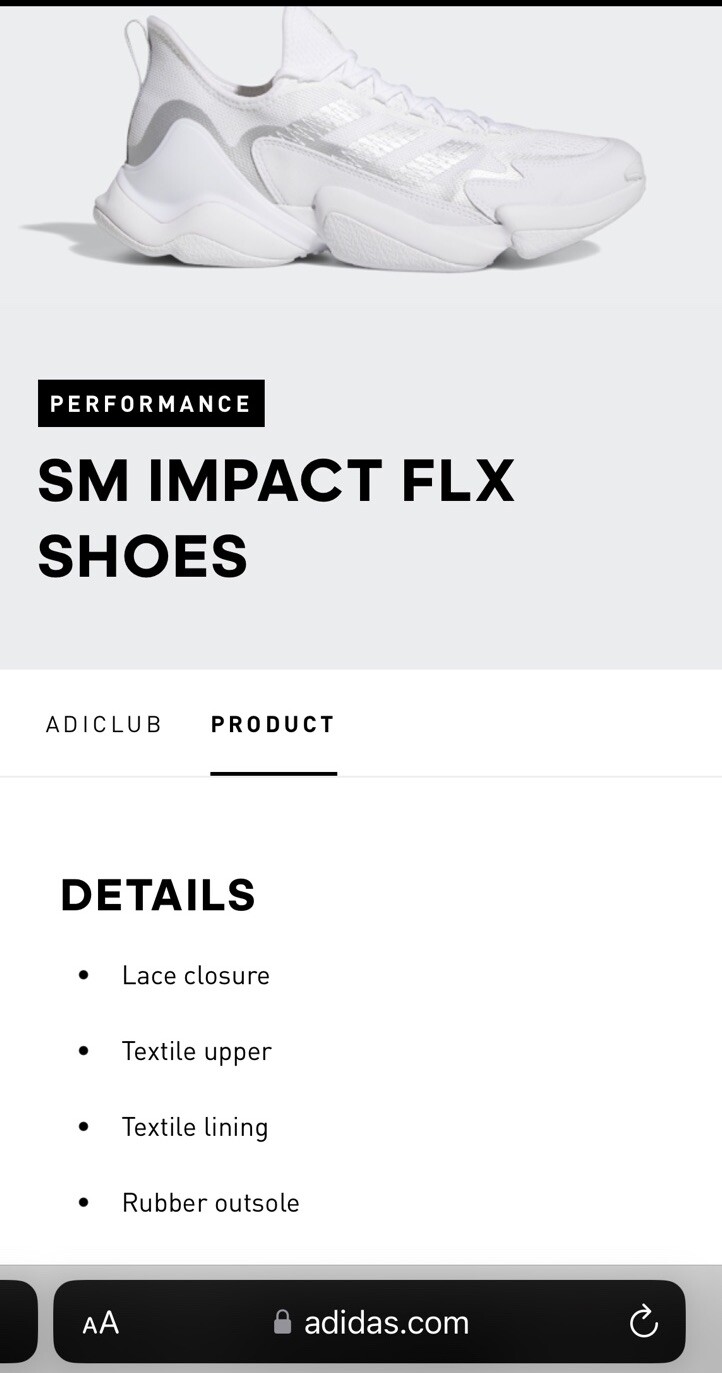Tap the Textile upper list item

coord(197,1051)
